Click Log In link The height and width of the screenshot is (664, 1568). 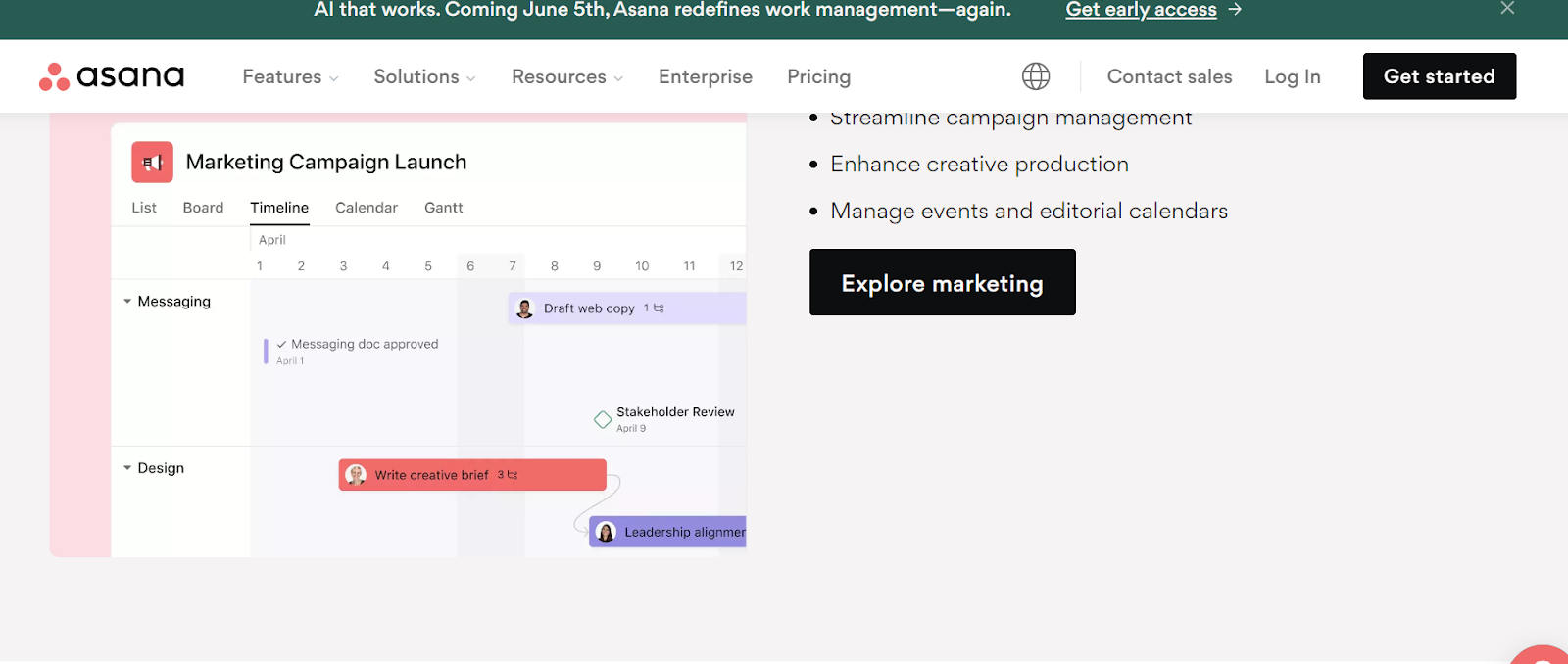tap(1293, 76)
